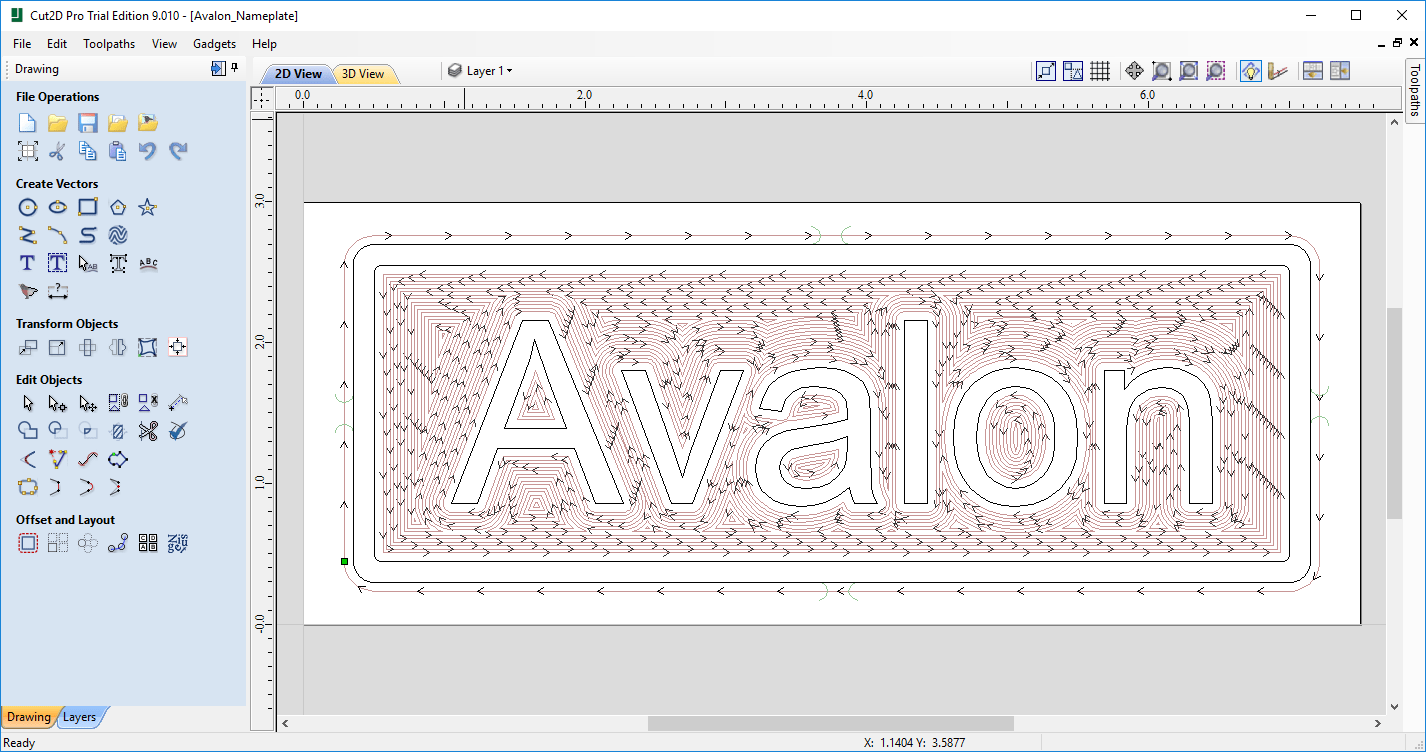Toggle the lightbulb toolpath drawing icon
Image resolution: width=1426 pixels, height=752 pixels.
pyautogui.click(x=1250, y=71)
